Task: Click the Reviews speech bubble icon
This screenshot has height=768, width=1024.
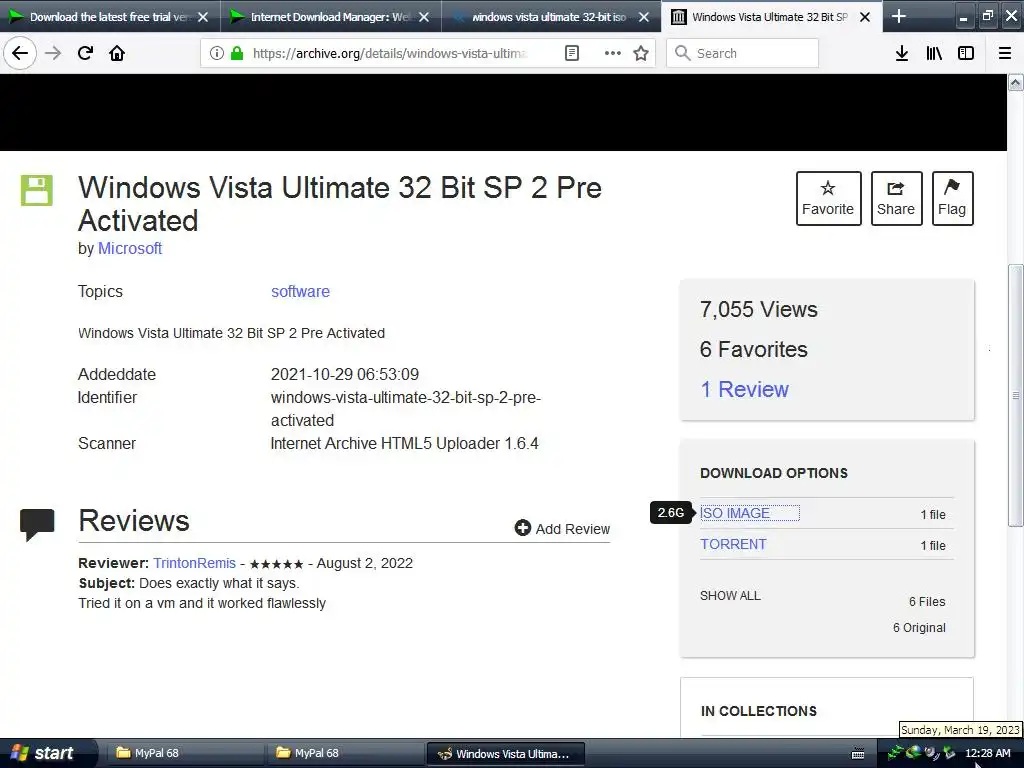Action: pos(37,524)
